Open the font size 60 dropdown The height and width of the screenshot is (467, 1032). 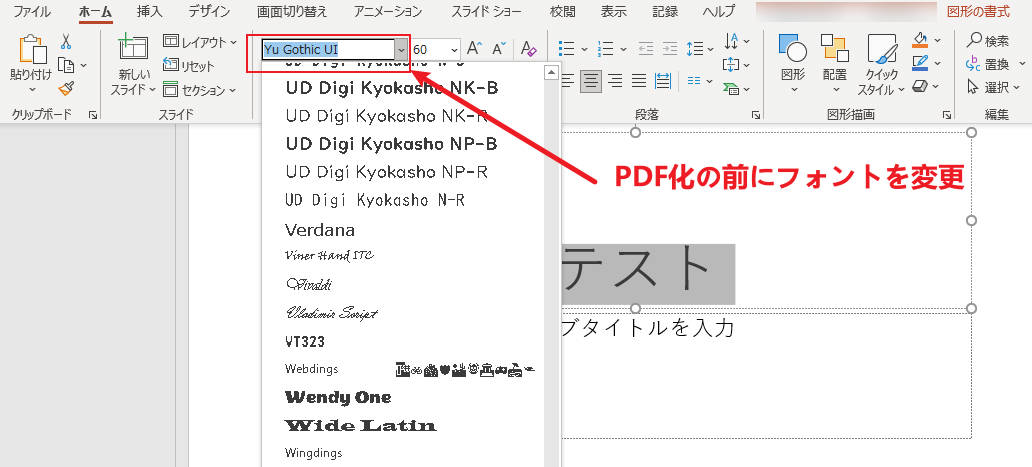point(454,49)
